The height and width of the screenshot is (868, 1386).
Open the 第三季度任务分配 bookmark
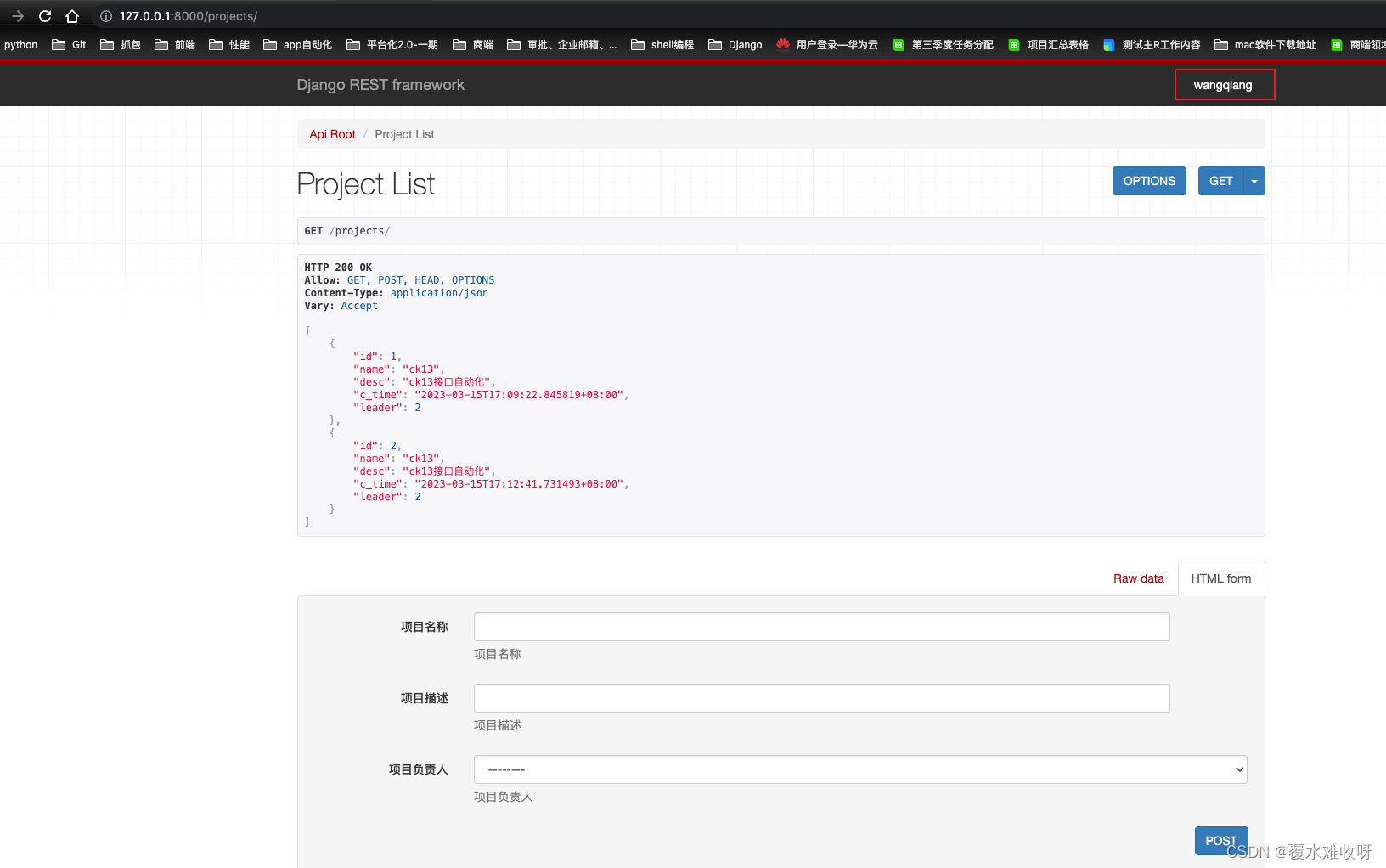click(943, 45)
